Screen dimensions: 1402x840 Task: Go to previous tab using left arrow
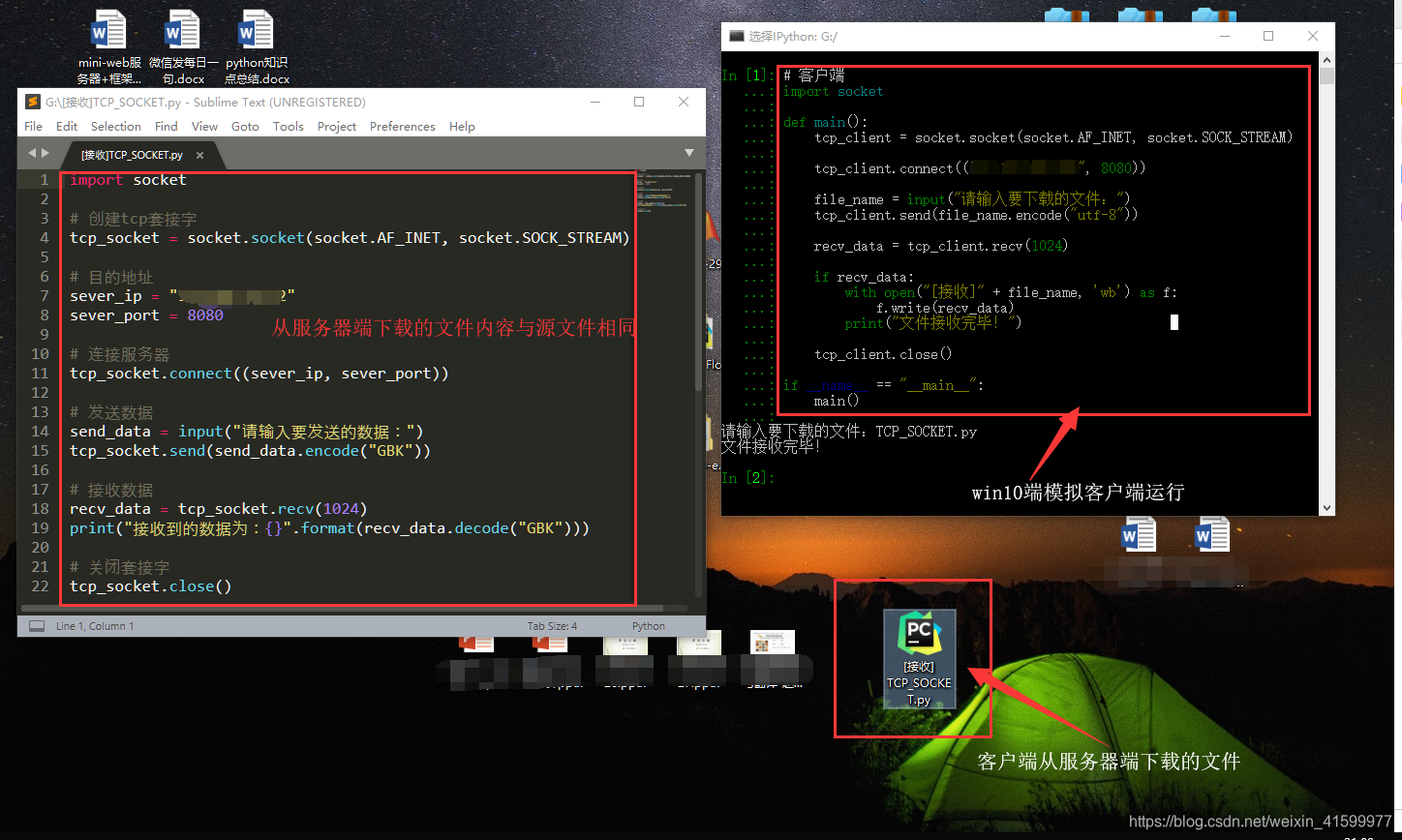[x=31, y=153]
